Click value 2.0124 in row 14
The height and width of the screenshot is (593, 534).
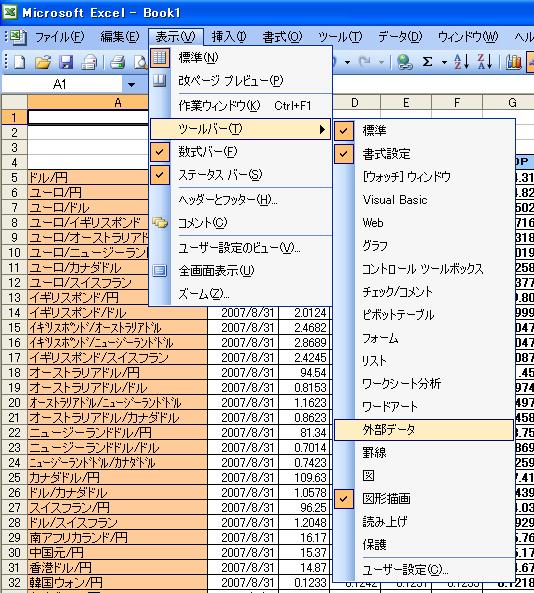coord(305,312)
